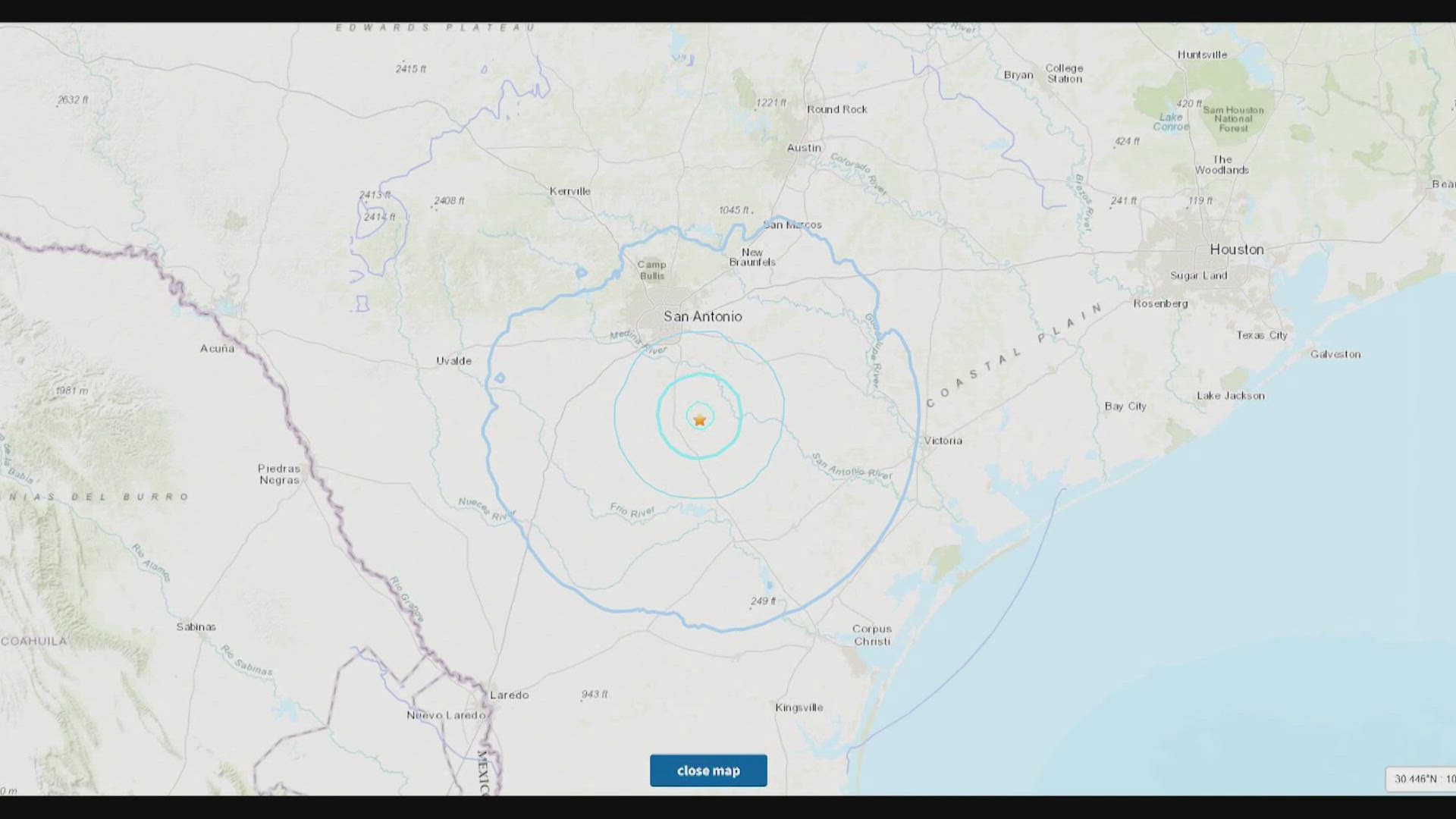
Task: Click the coordinates readout box
Action: [1421, 779]
